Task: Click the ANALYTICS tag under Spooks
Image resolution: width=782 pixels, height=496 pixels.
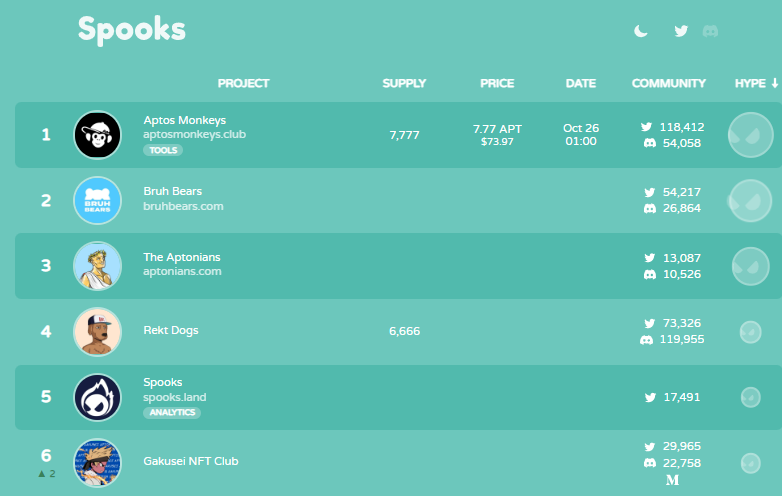Action: [172, 413]
